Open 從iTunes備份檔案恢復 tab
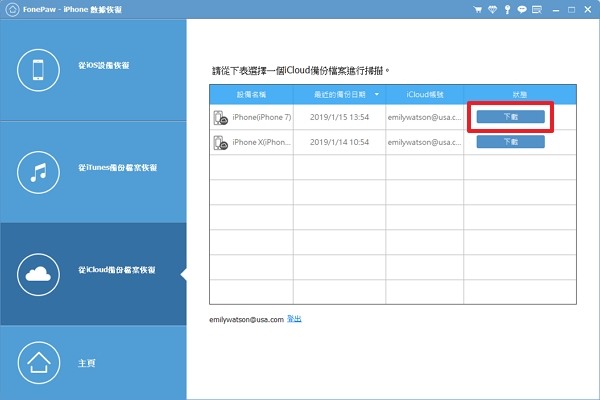This screenshot has width=600, height=400. (x=93, y=172)
